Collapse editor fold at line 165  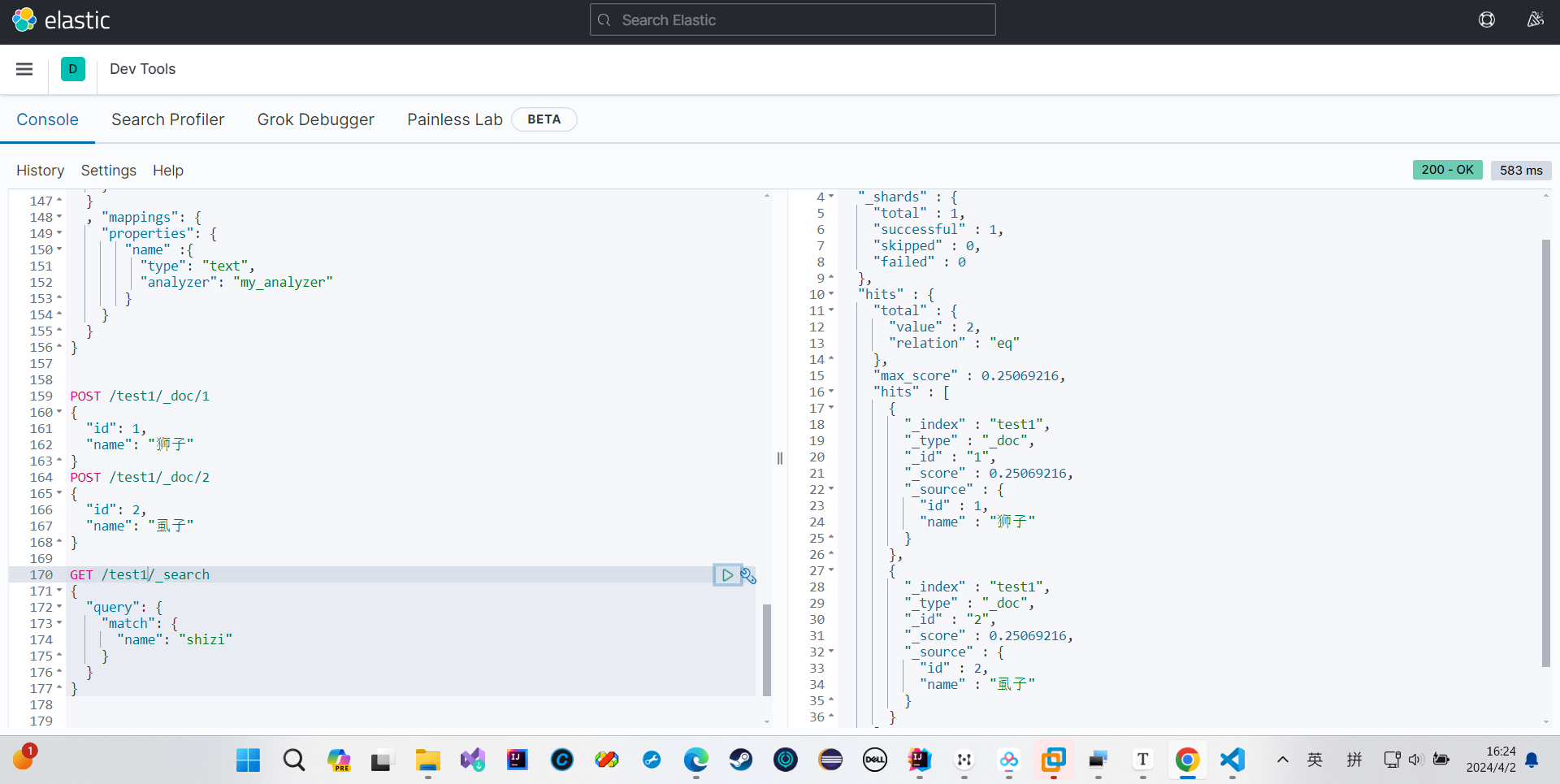coord(59,493)
